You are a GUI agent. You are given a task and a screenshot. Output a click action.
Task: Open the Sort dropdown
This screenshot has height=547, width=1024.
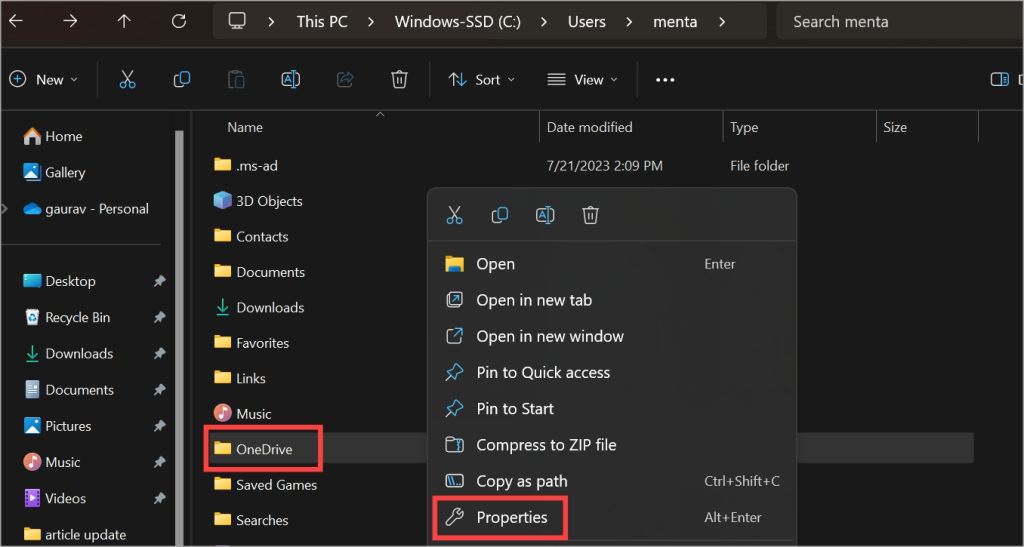481,80
